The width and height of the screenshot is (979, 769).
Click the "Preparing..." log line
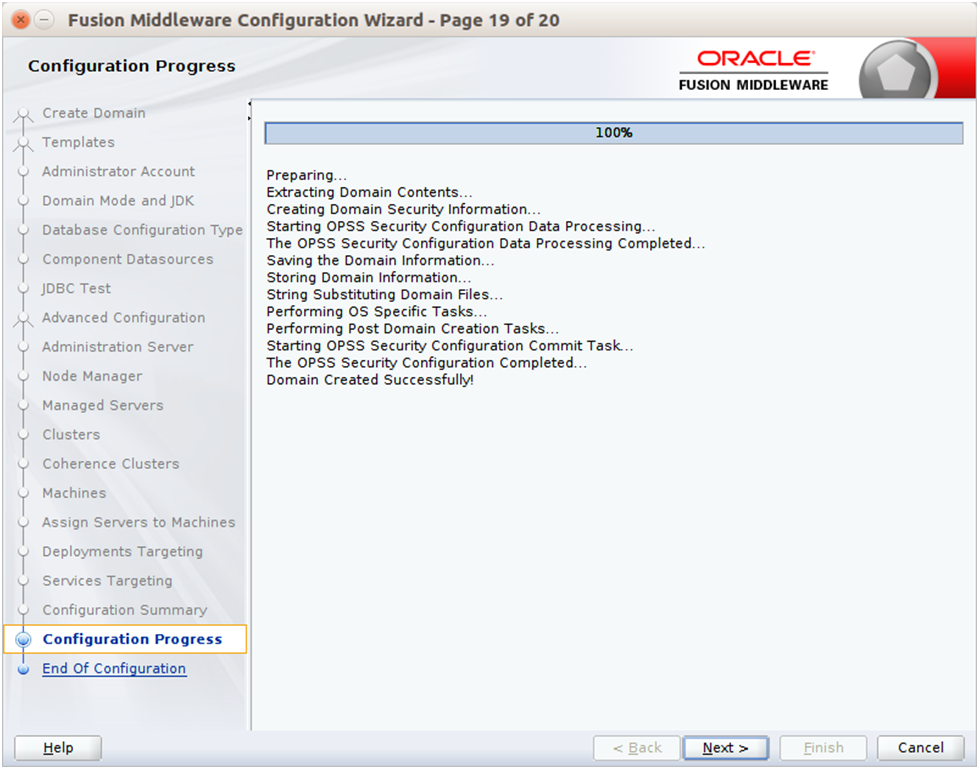[307, 175]
